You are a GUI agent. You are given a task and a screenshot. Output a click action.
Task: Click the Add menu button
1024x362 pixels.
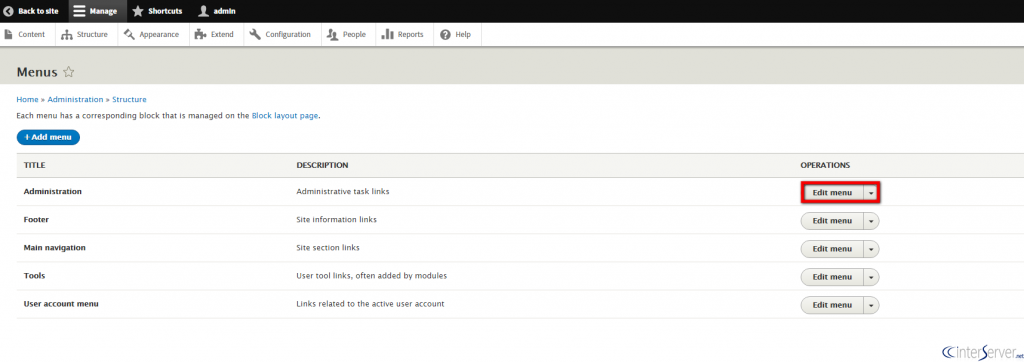[x=48, y=137]
